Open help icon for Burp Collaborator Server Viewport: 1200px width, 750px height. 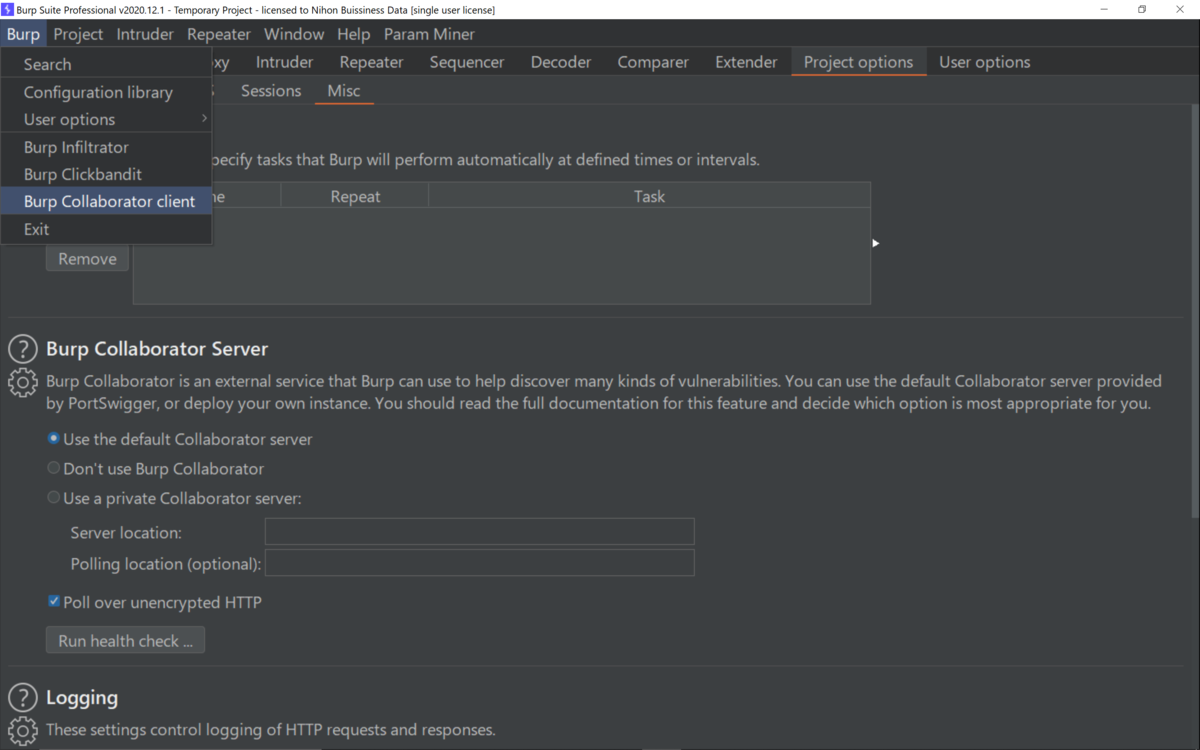pos(22,349)
